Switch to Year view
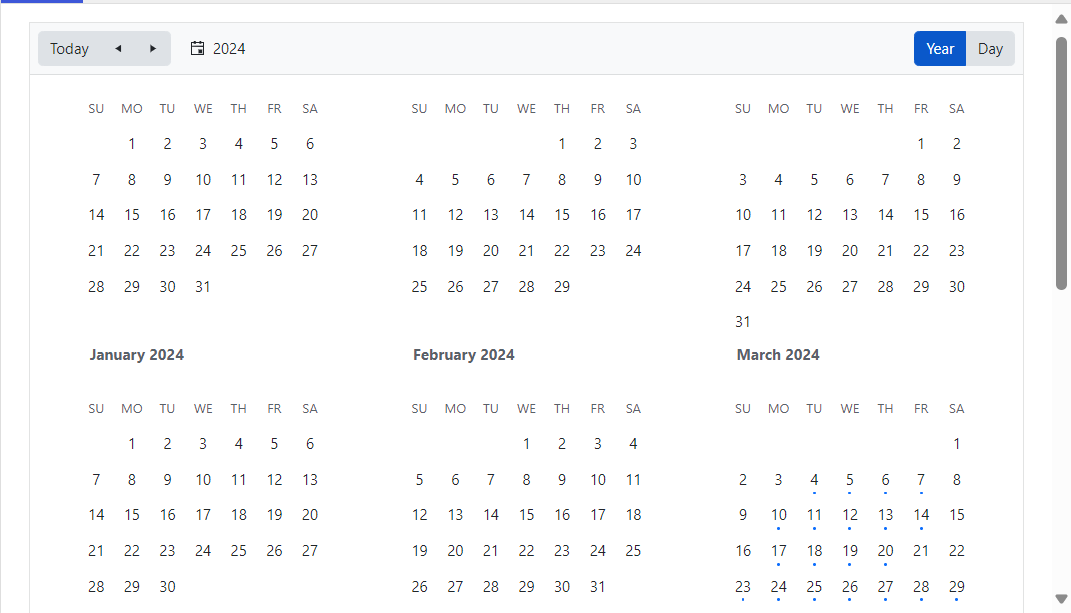This screenshot has height=613, width=1071. [x=940, y=49]
